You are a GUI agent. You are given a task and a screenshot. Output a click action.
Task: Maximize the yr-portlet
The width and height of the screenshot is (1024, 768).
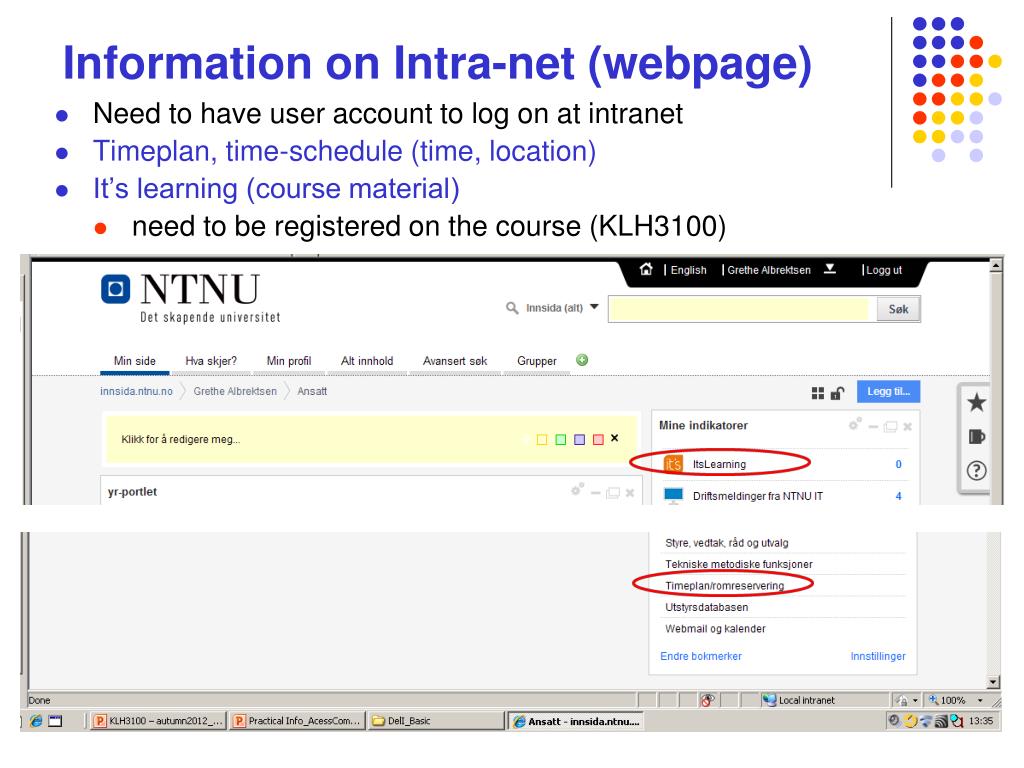click(x=613, y=493)
